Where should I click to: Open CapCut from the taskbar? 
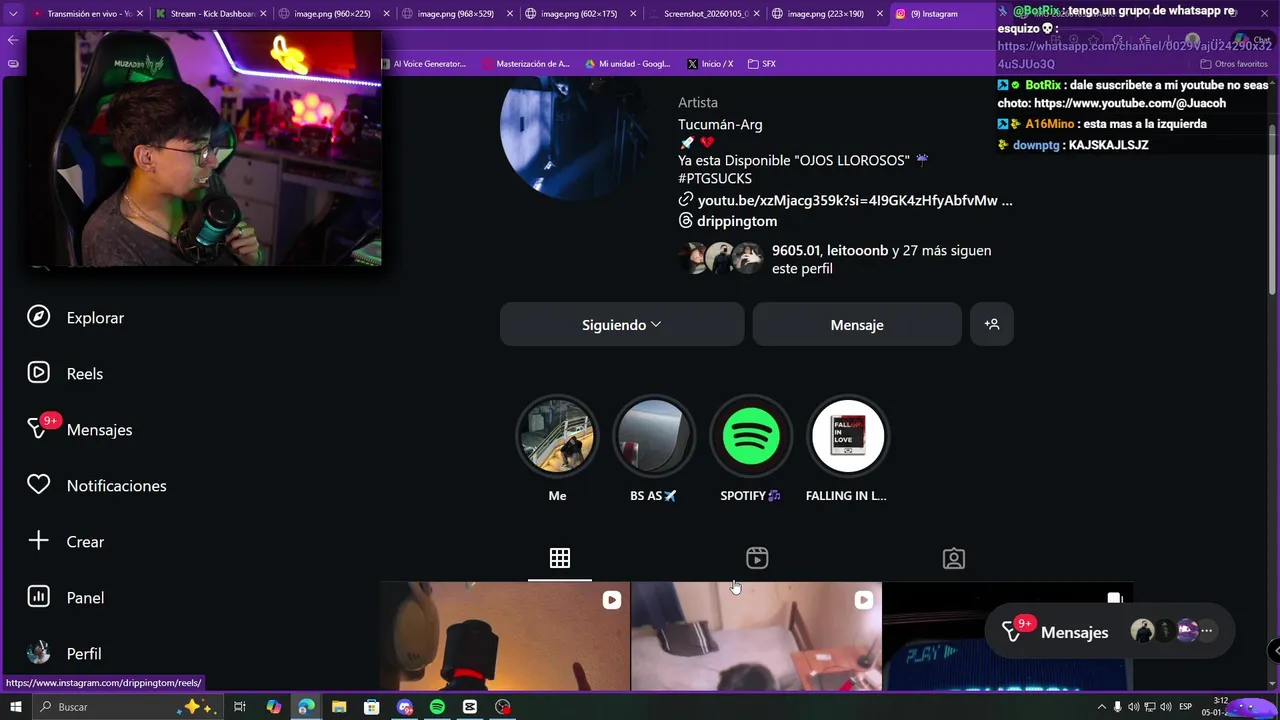(470, 707)
